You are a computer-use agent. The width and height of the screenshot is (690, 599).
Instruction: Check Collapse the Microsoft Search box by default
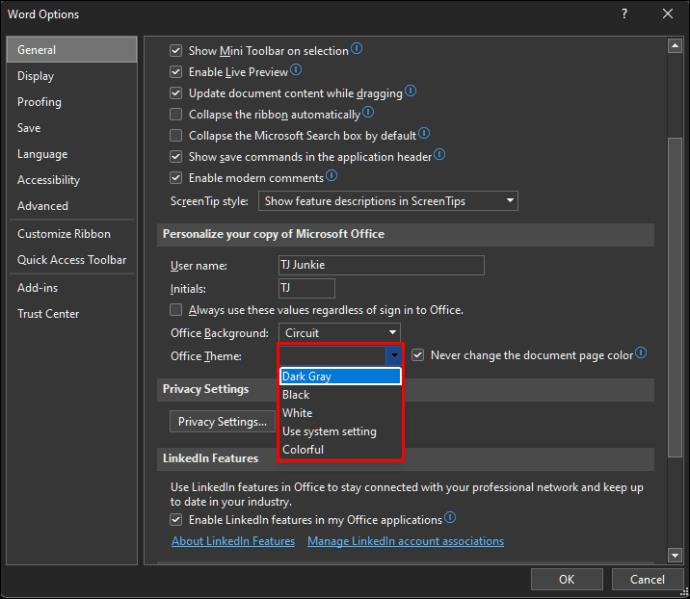176,135
